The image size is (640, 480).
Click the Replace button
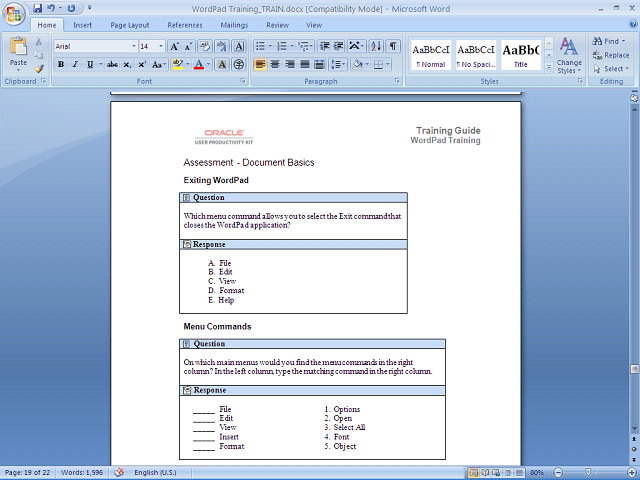611,55
